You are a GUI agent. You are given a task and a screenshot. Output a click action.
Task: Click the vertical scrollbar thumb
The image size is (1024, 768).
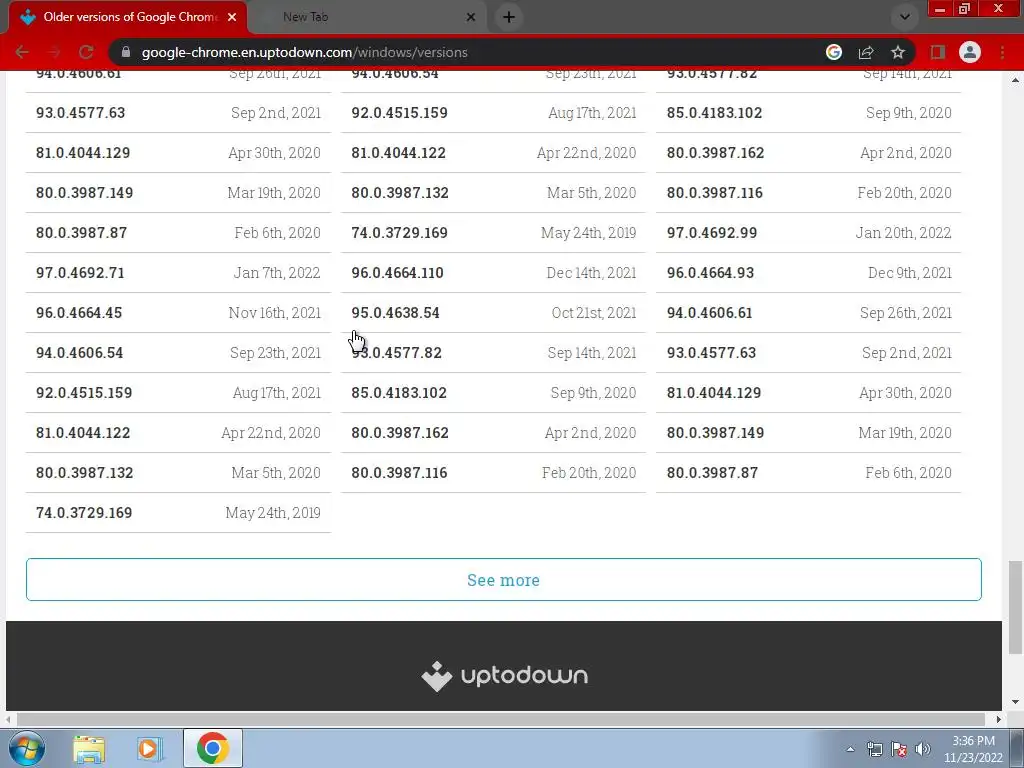(x=1015, y=607)
